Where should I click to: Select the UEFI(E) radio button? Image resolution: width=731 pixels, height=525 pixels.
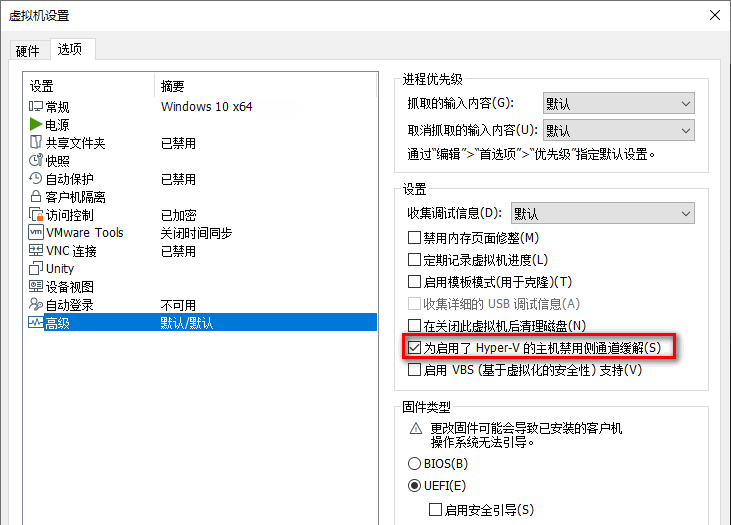pos(414,485)
